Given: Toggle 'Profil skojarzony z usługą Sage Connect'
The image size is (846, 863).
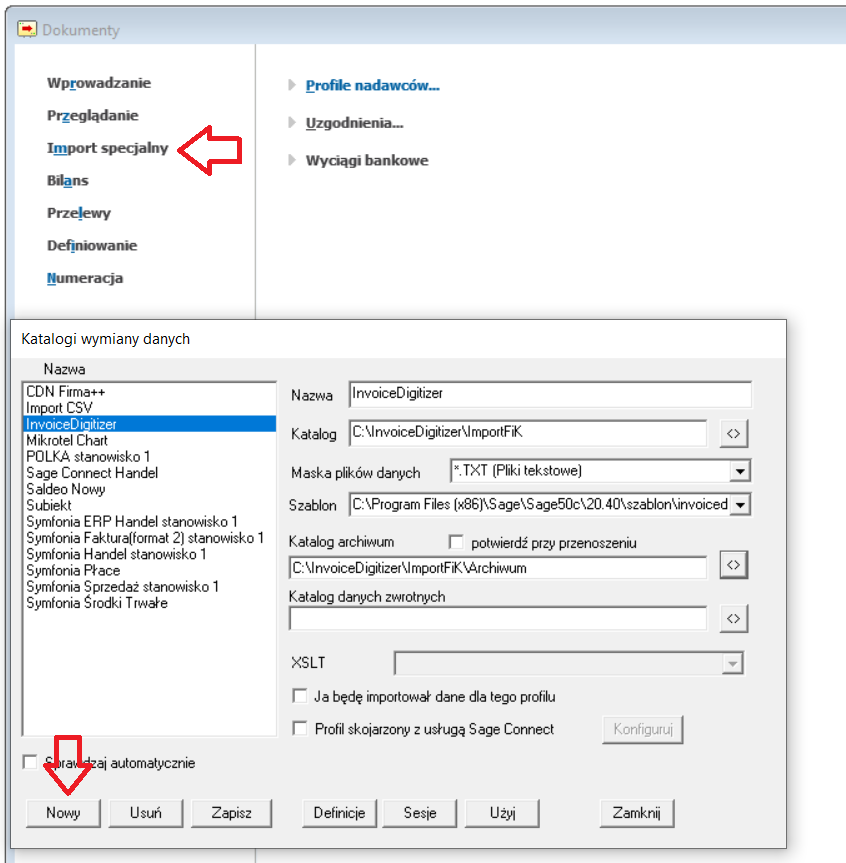Looking at the screenshot, I should tap(299, 729).
